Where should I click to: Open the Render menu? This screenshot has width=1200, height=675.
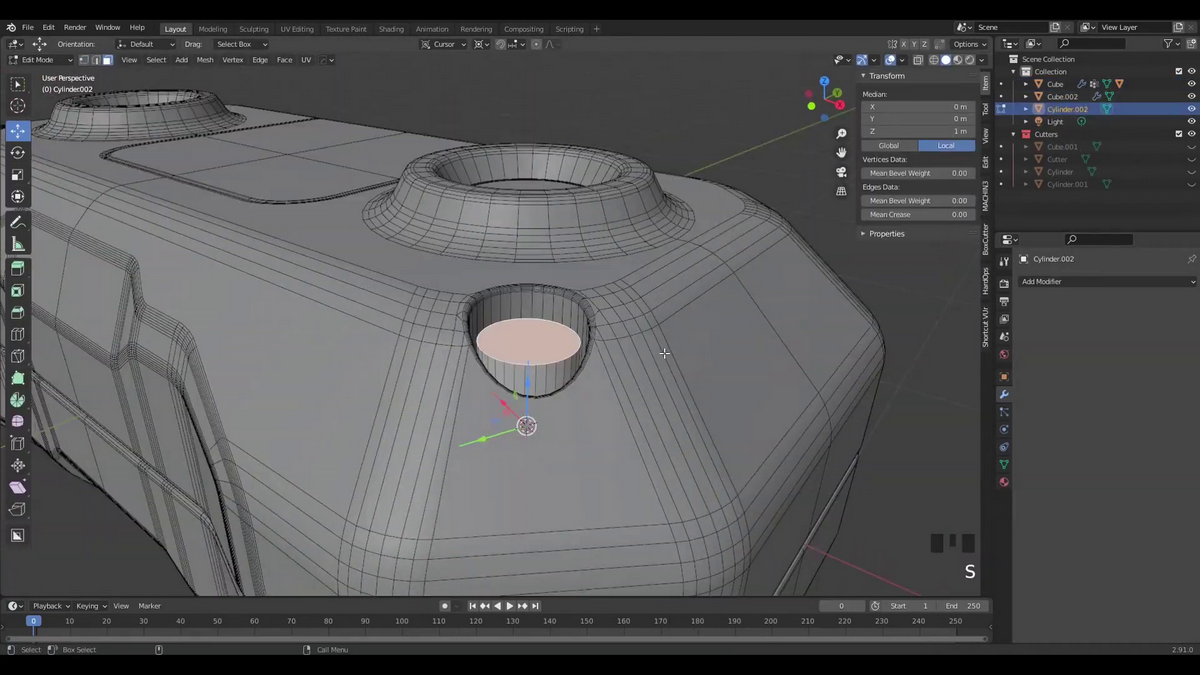pyautogui.click(x=75, y=28)
